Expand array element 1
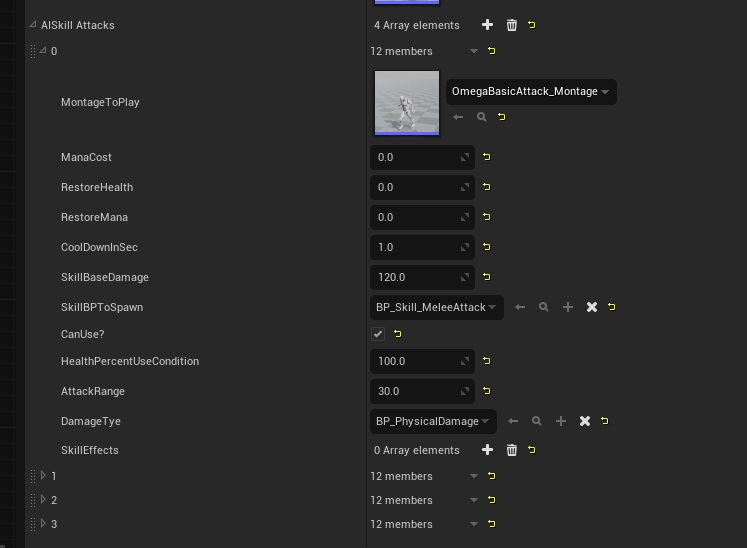 click(43, 475)
